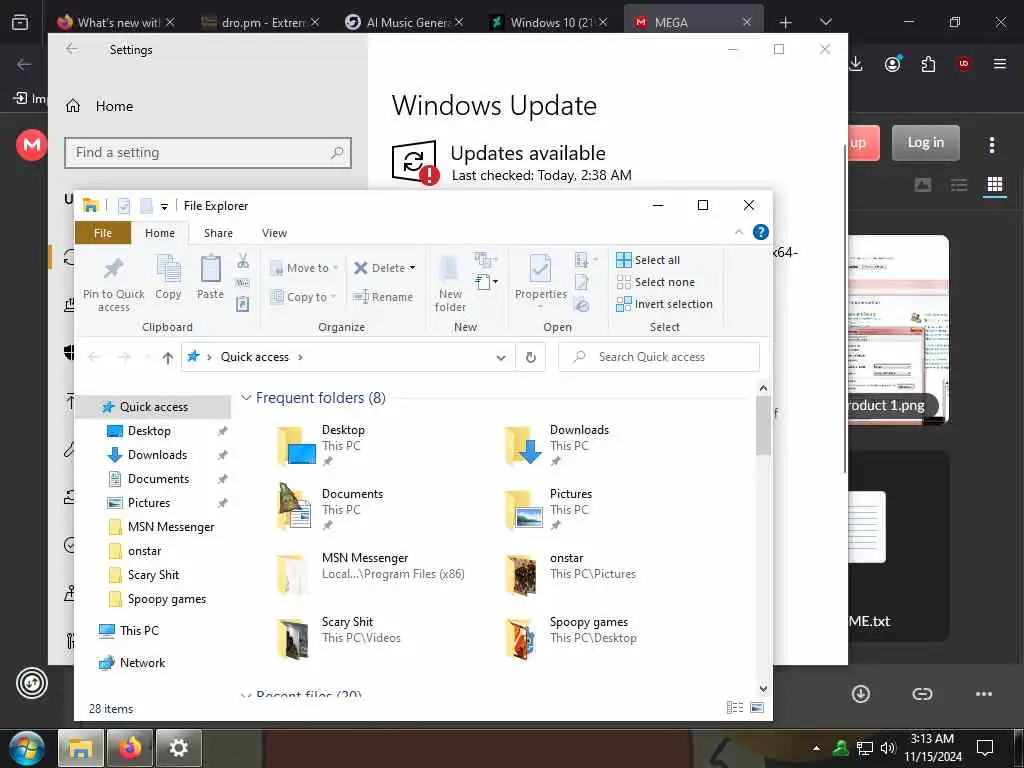Viewport: 1024px width, 768px height.
Task: Open address bar history dropdown chevron
Action: pos(501,358)
